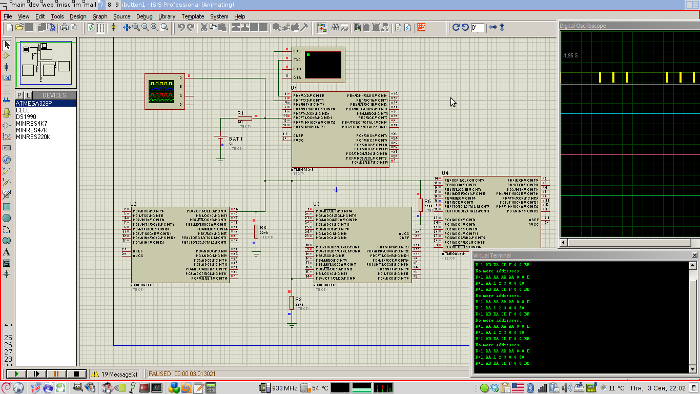Click the red Electrical Rules Check icon
This screenshot has width=700, height=394.
[x=421, y=28]
